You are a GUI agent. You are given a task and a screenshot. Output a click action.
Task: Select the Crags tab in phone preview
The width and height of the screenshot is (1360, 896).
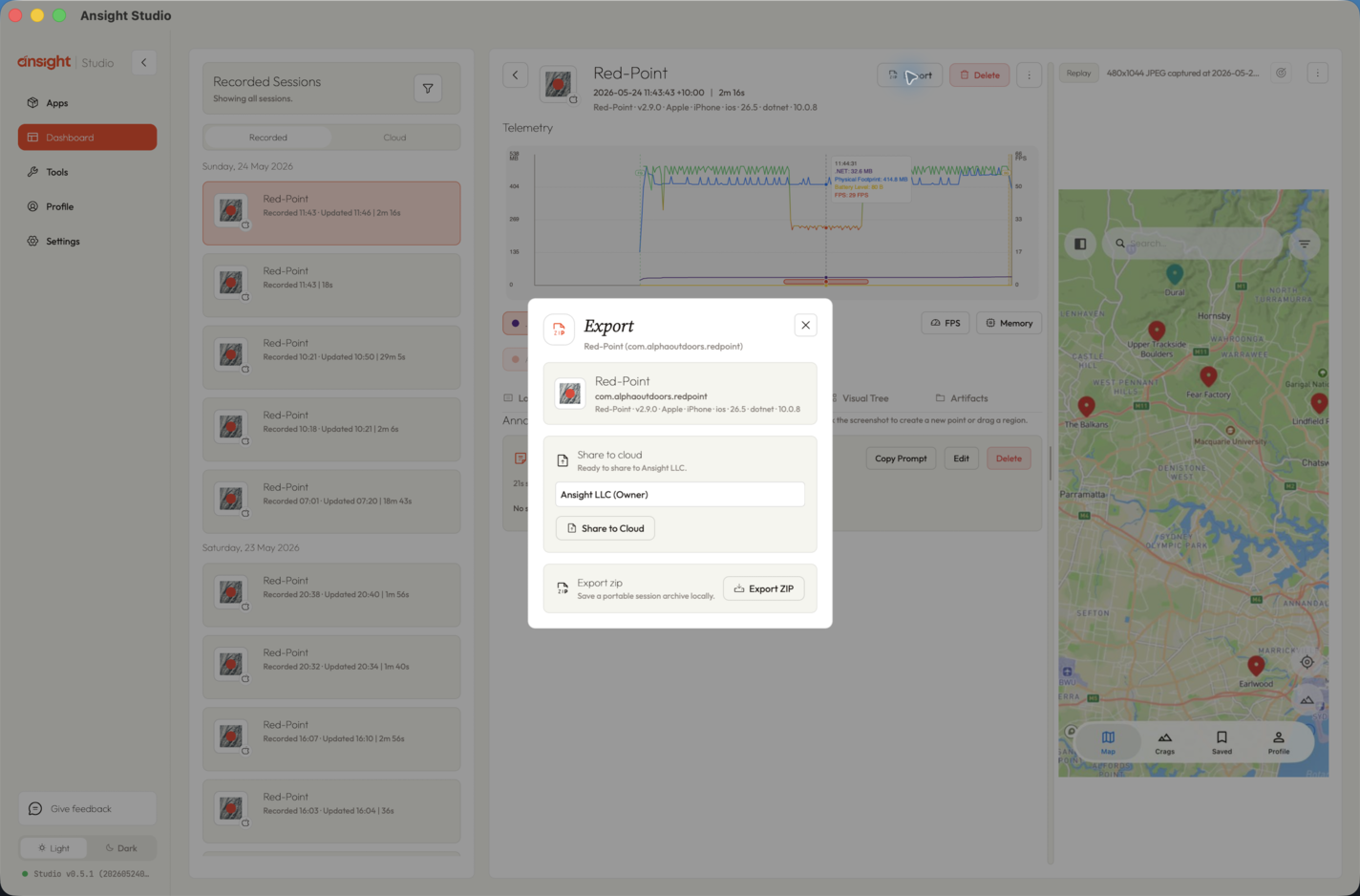pyautogui.click(x=1164, y=742)
